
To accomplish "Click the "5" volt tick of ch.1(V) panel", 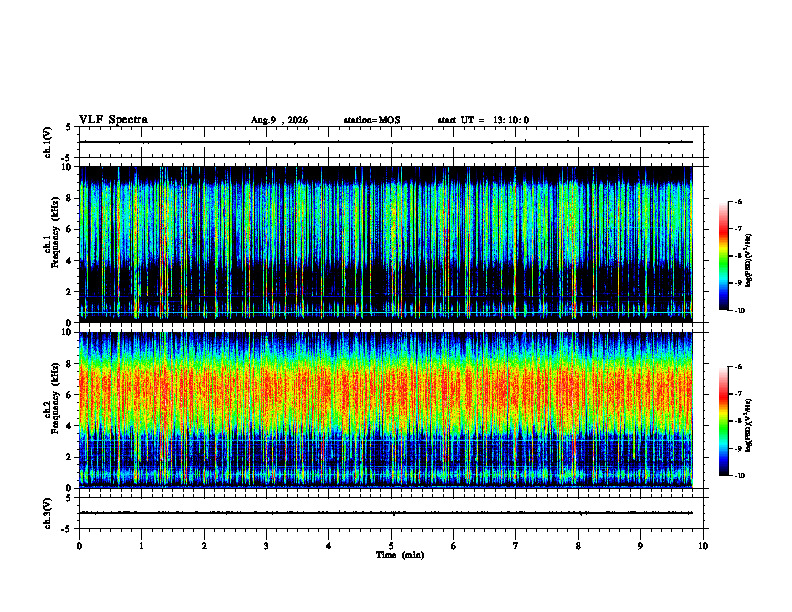I will (69, 127).
